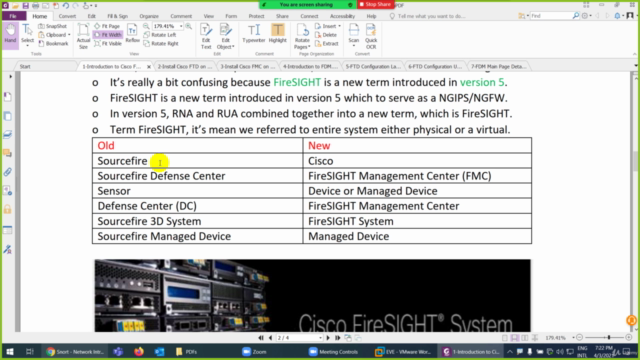Activate the Select text tool

click(x=27, y=35)
